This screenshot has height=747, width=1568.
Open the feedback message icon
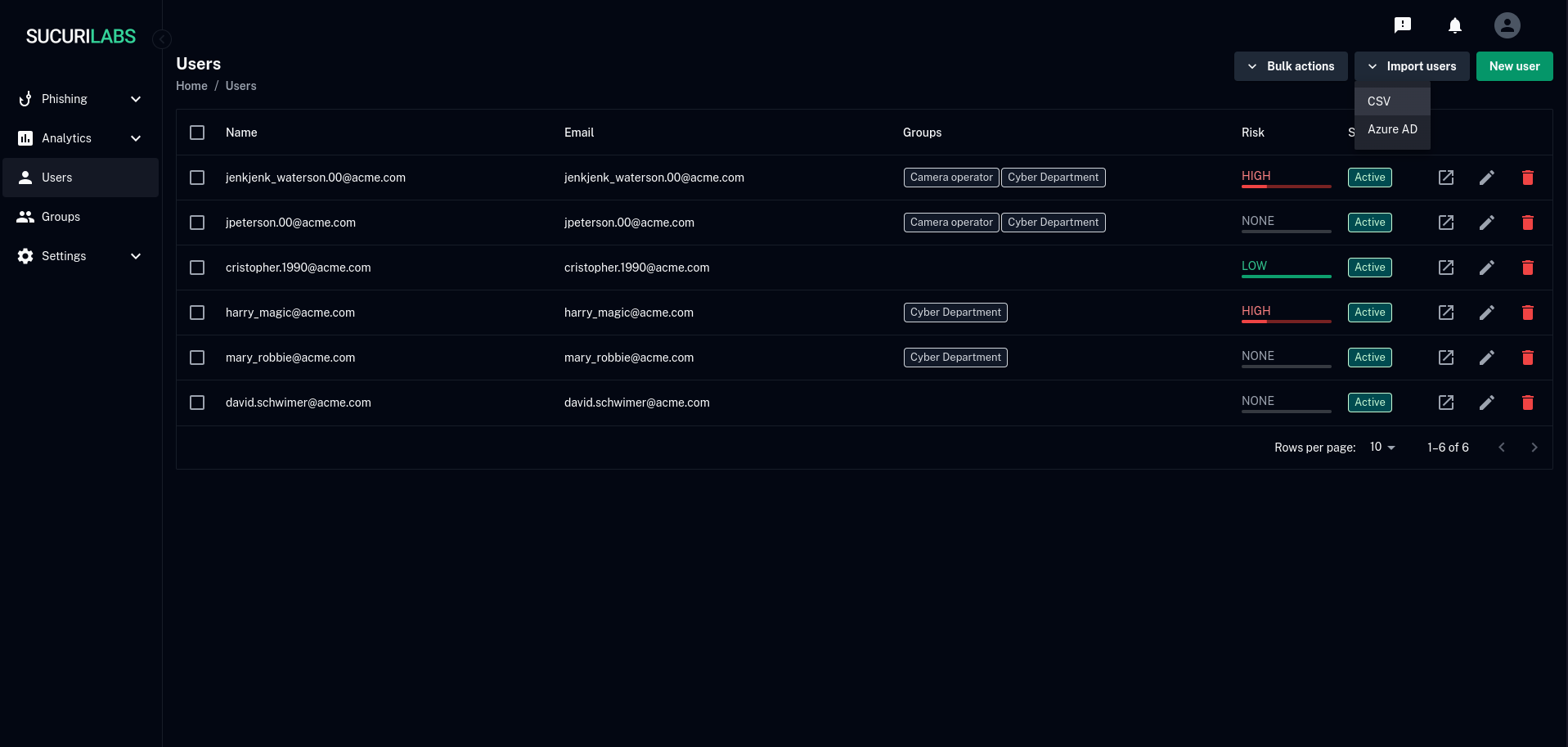point(1402,25)
